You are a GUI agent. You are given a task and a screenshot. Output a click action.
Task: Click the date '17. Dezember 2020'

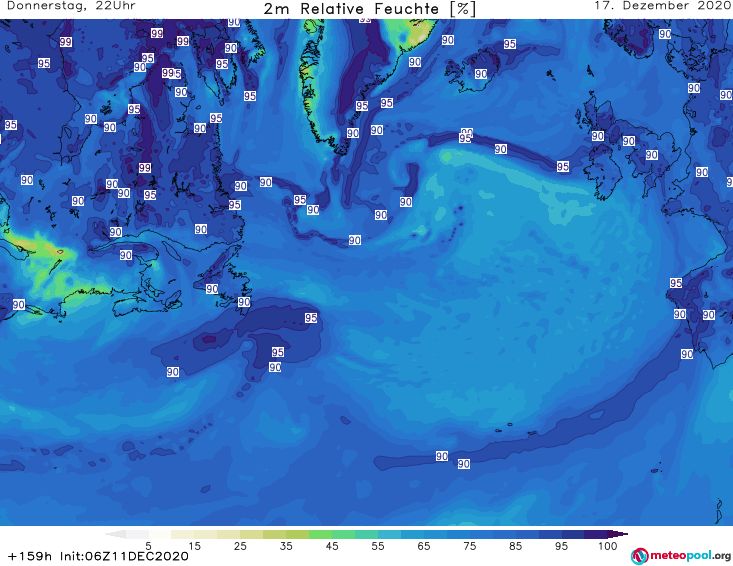click(663, 6)
